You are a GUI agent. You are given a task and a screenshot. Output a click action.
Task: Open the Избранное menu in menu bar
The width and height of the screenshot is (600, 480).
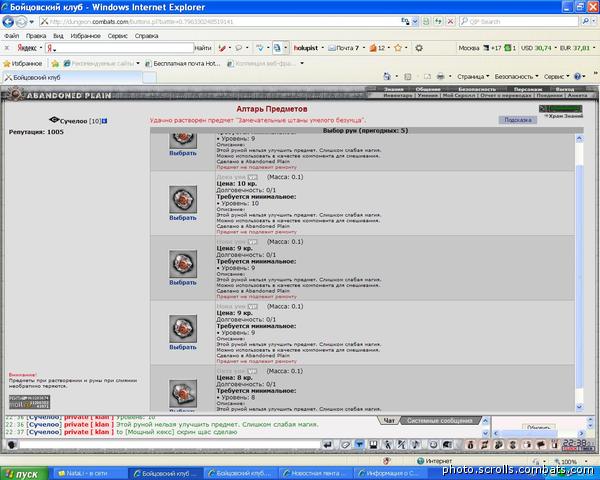pos(85,36)
